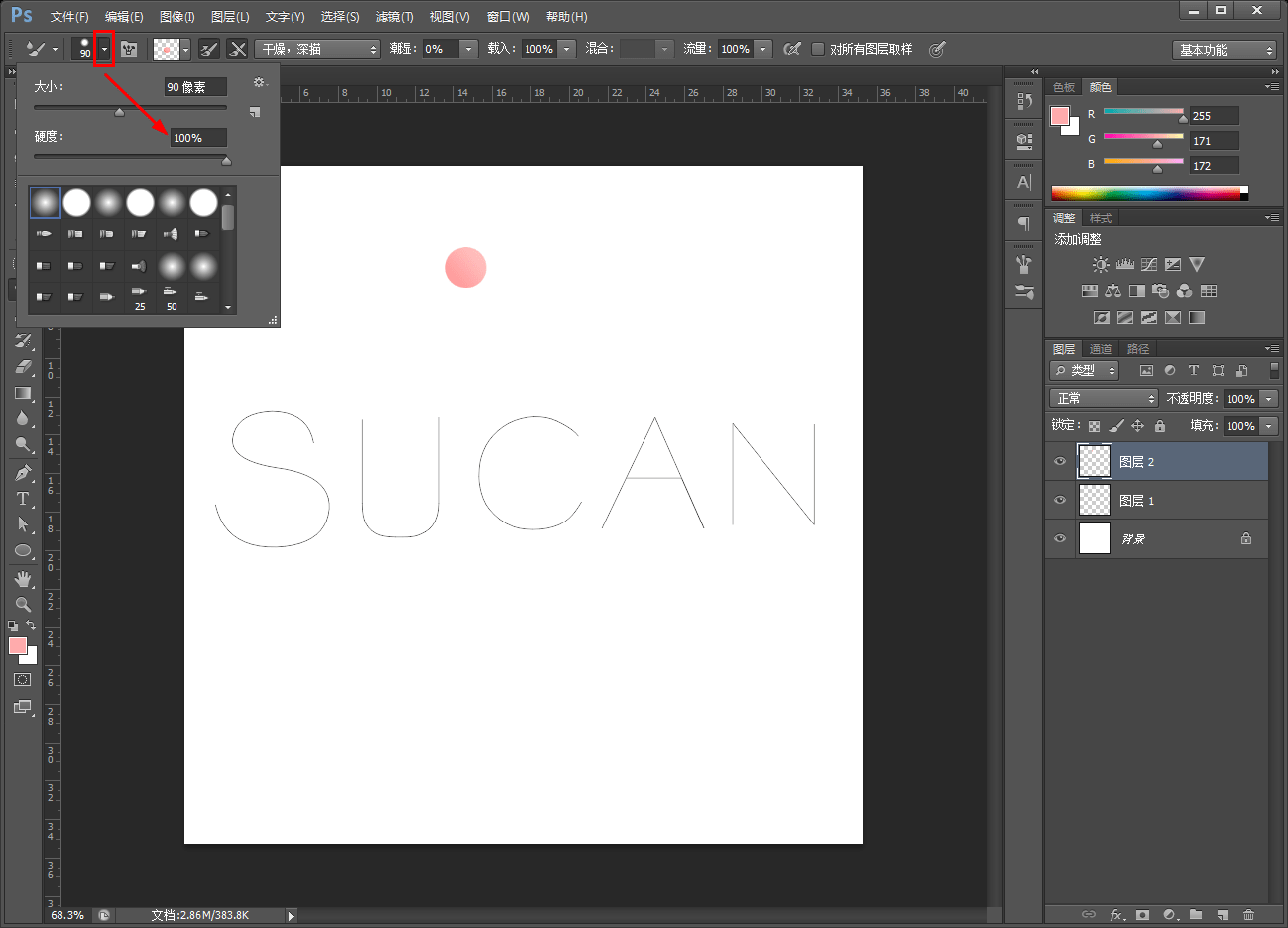
Task: Enable clean brush after each stroke
Action: pyautogui.click(x=238, y=49)
